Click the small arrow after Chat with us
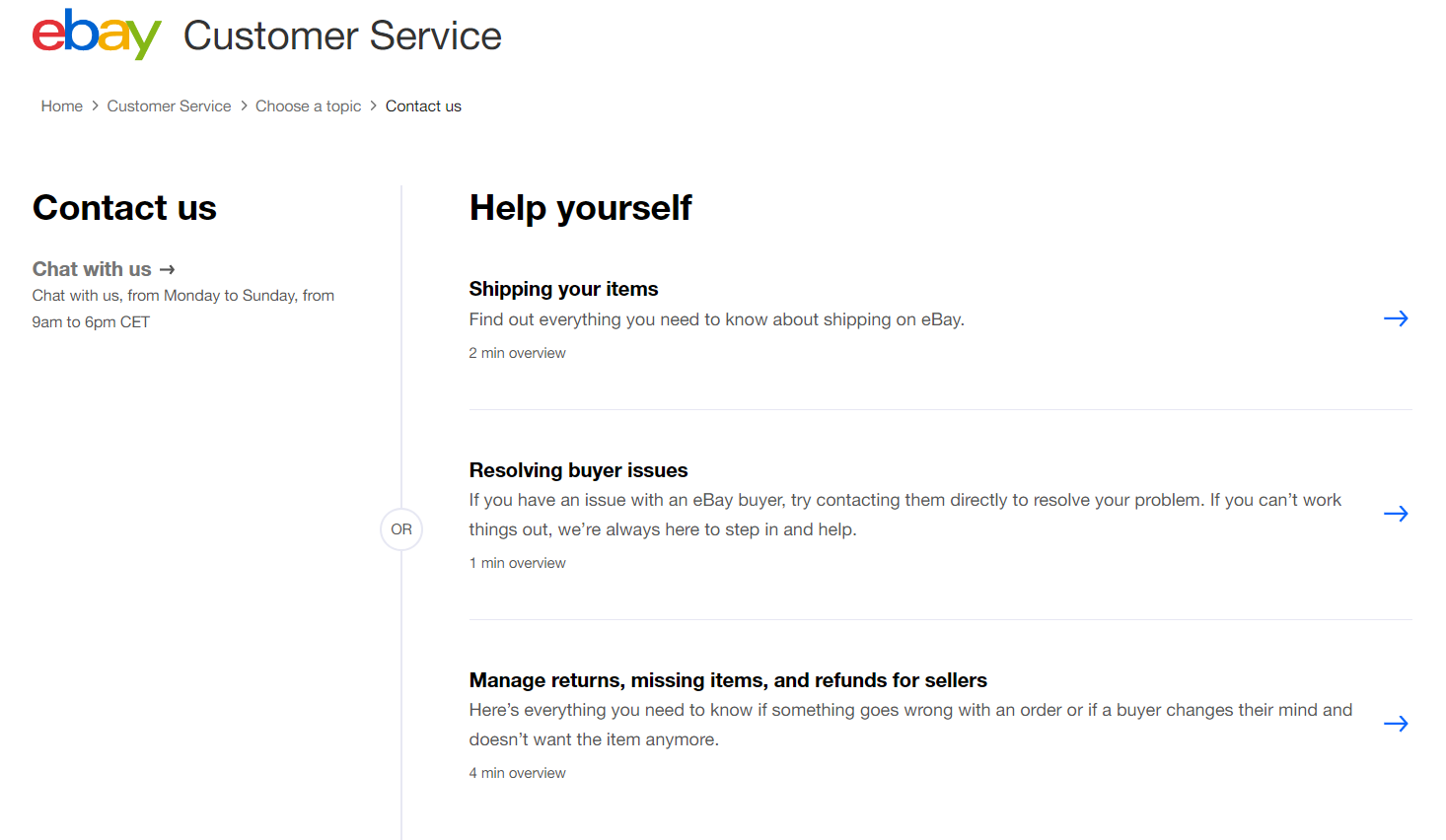Image resolution: width=1446 pixels, height=840 pixels. click(x=167, y=269)
